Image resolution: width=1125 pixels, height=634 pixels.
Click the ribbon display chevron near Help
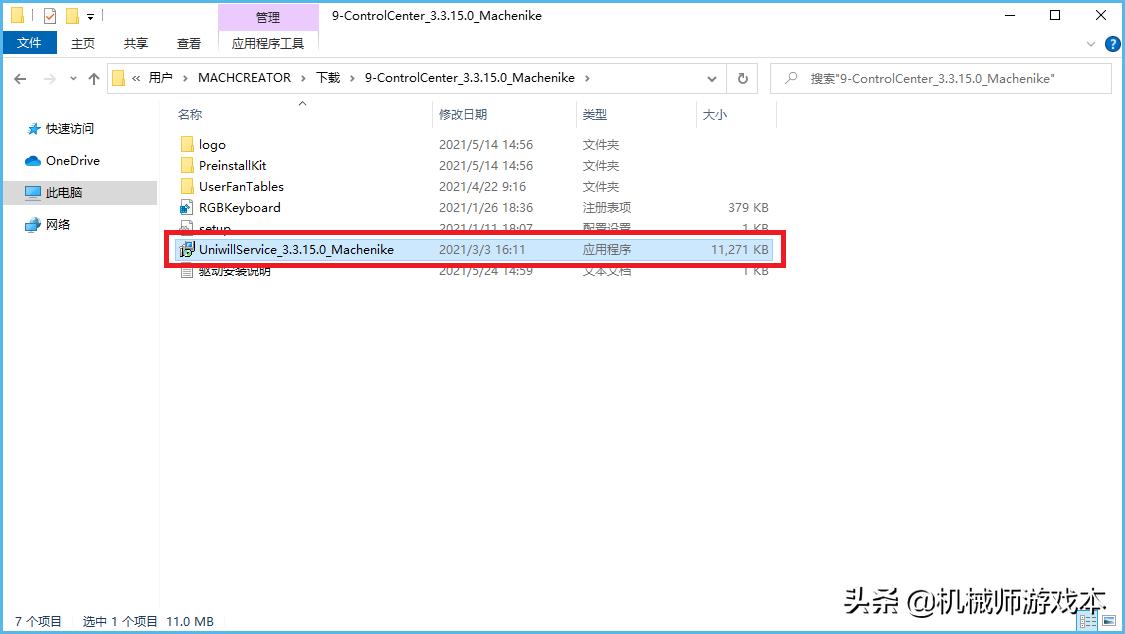tap(1092, 43)
